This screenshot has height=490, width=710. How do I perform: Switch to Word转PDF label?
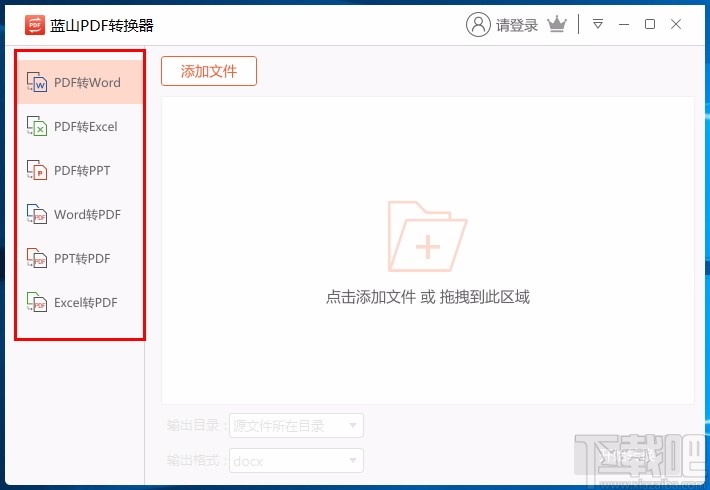[87, 214]
